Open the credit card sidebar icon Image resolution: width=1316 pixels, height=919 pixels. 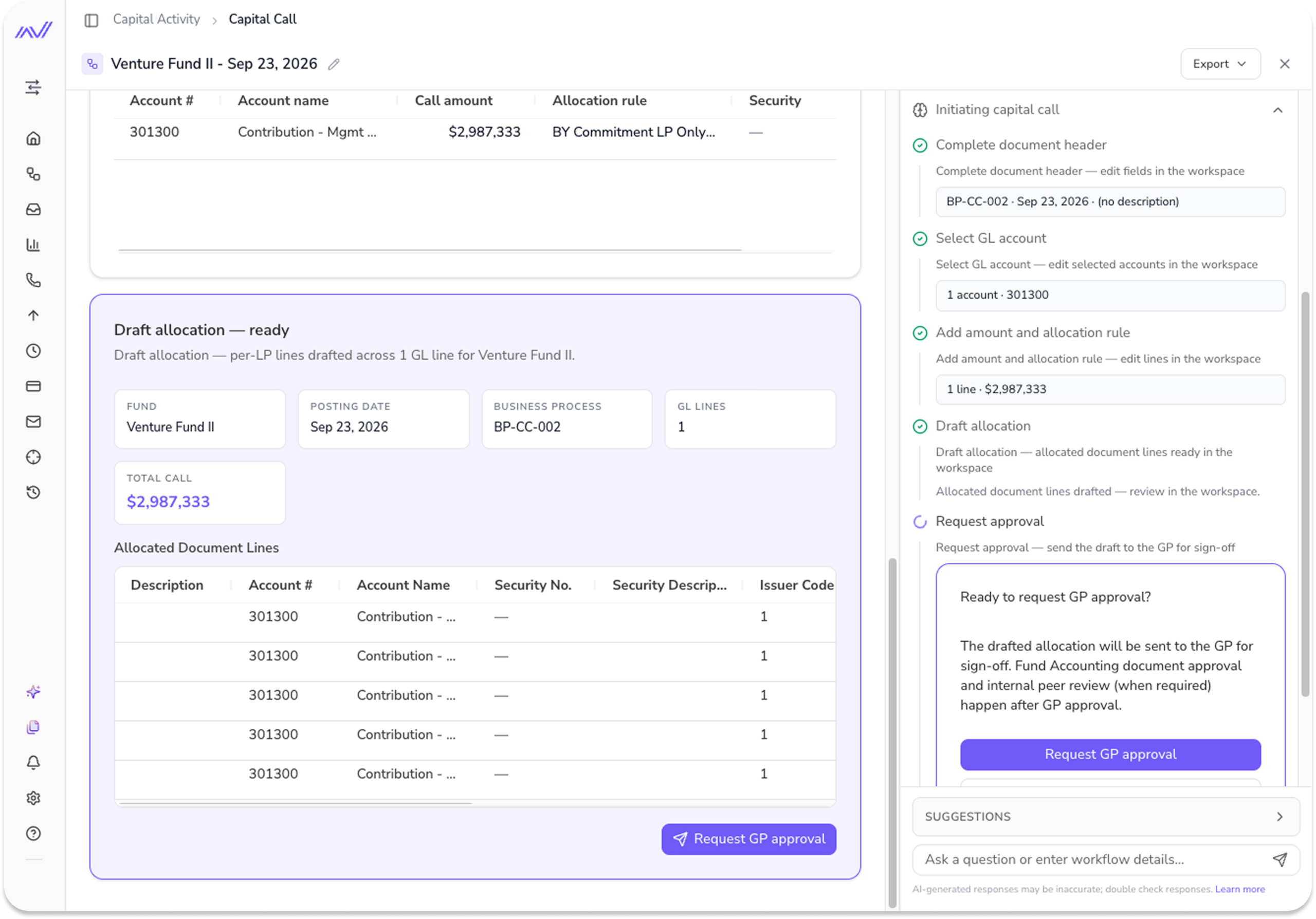coord(33,386)
